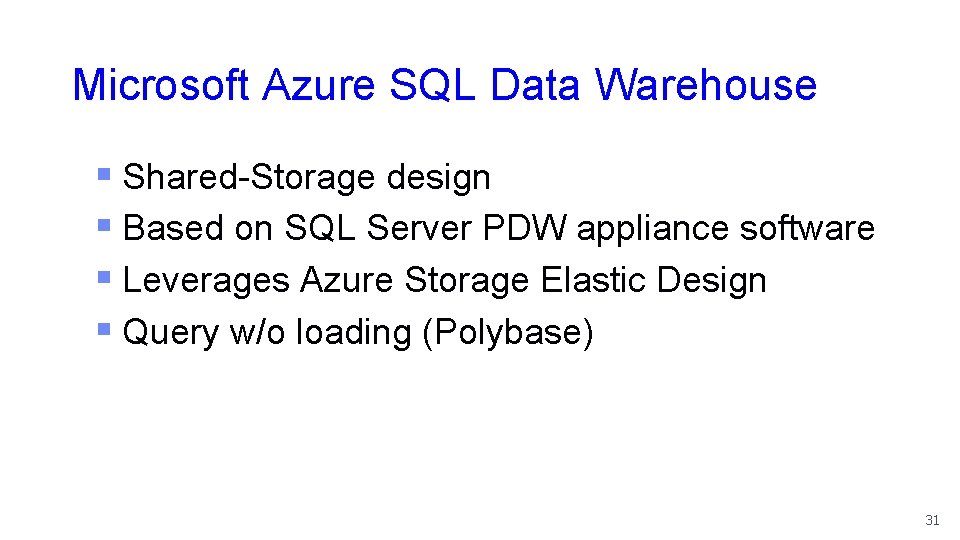Click the square bullet before Shared-Storage design
The image size is (960, 540).
click(x=103, y=174)
